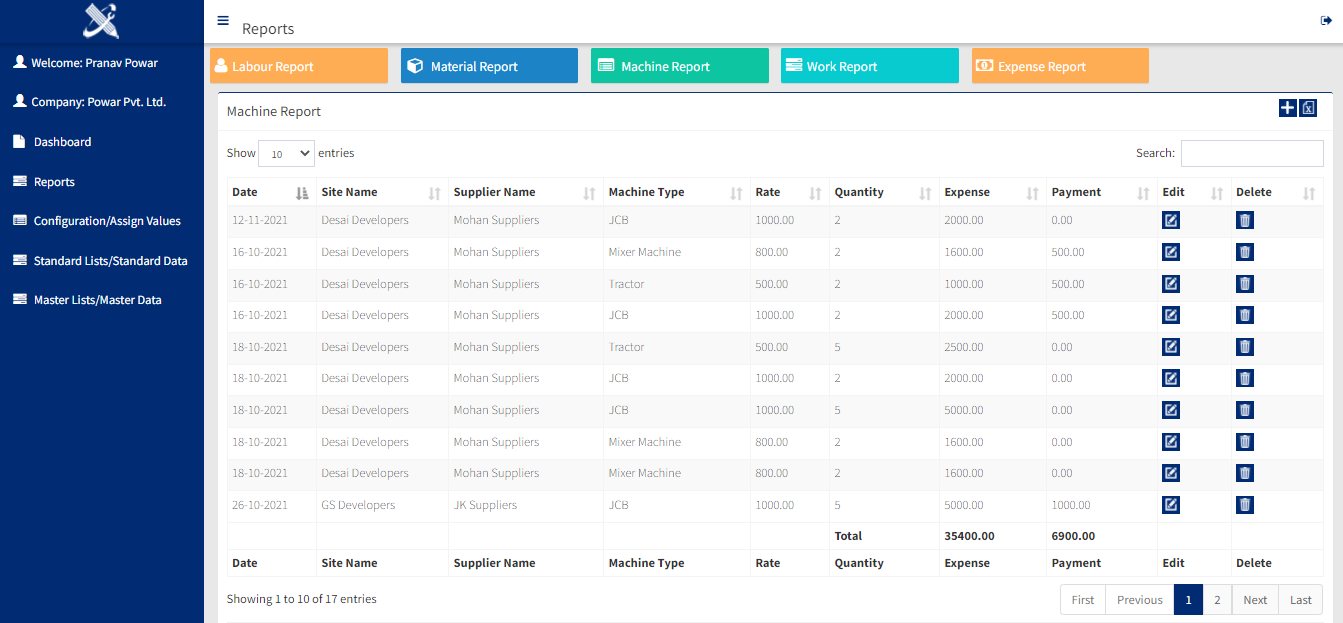Open Master Lists/Master Data in the sidebar

click(97, 300)
